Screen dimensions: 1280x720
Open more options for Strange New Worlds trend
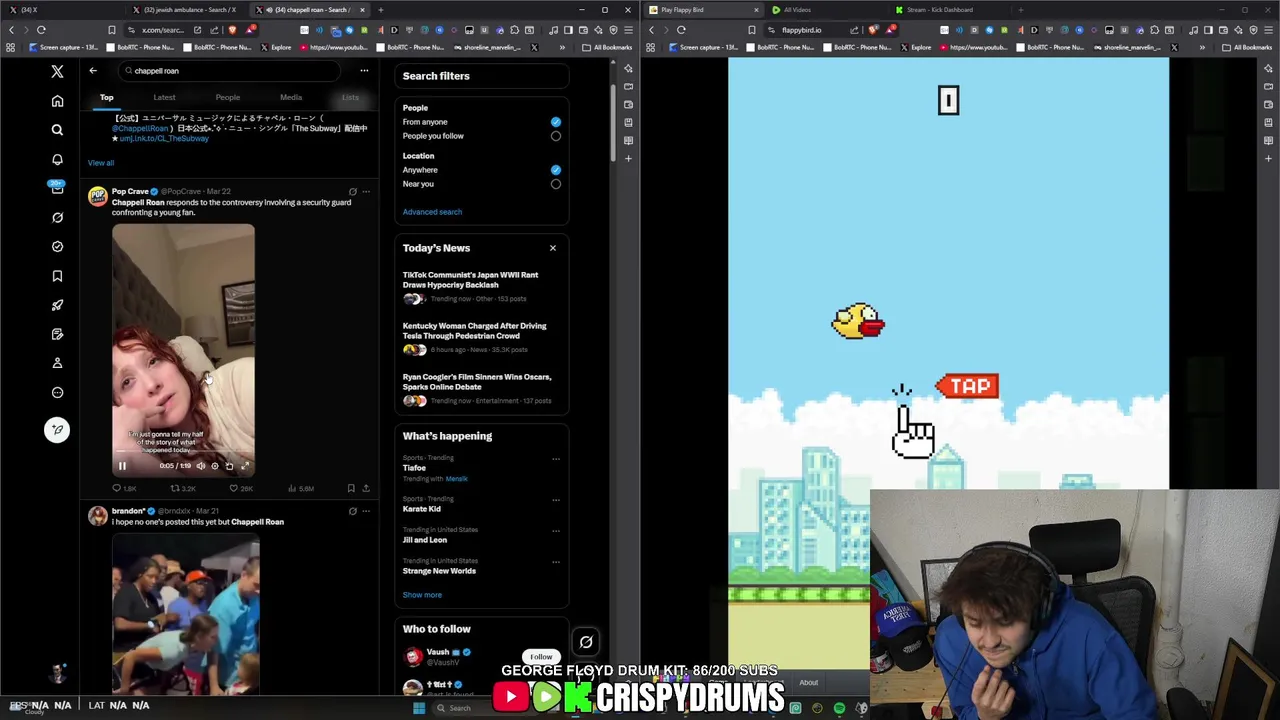(556, 562)
